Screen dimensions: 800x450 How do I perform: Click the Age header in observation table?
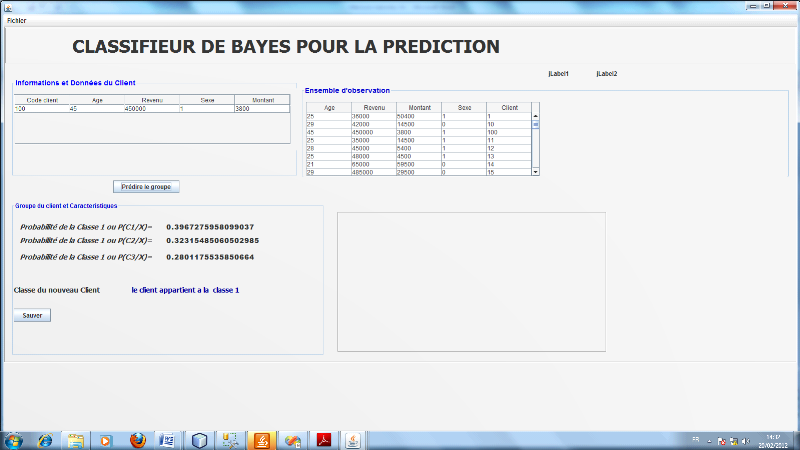(329, 108)
